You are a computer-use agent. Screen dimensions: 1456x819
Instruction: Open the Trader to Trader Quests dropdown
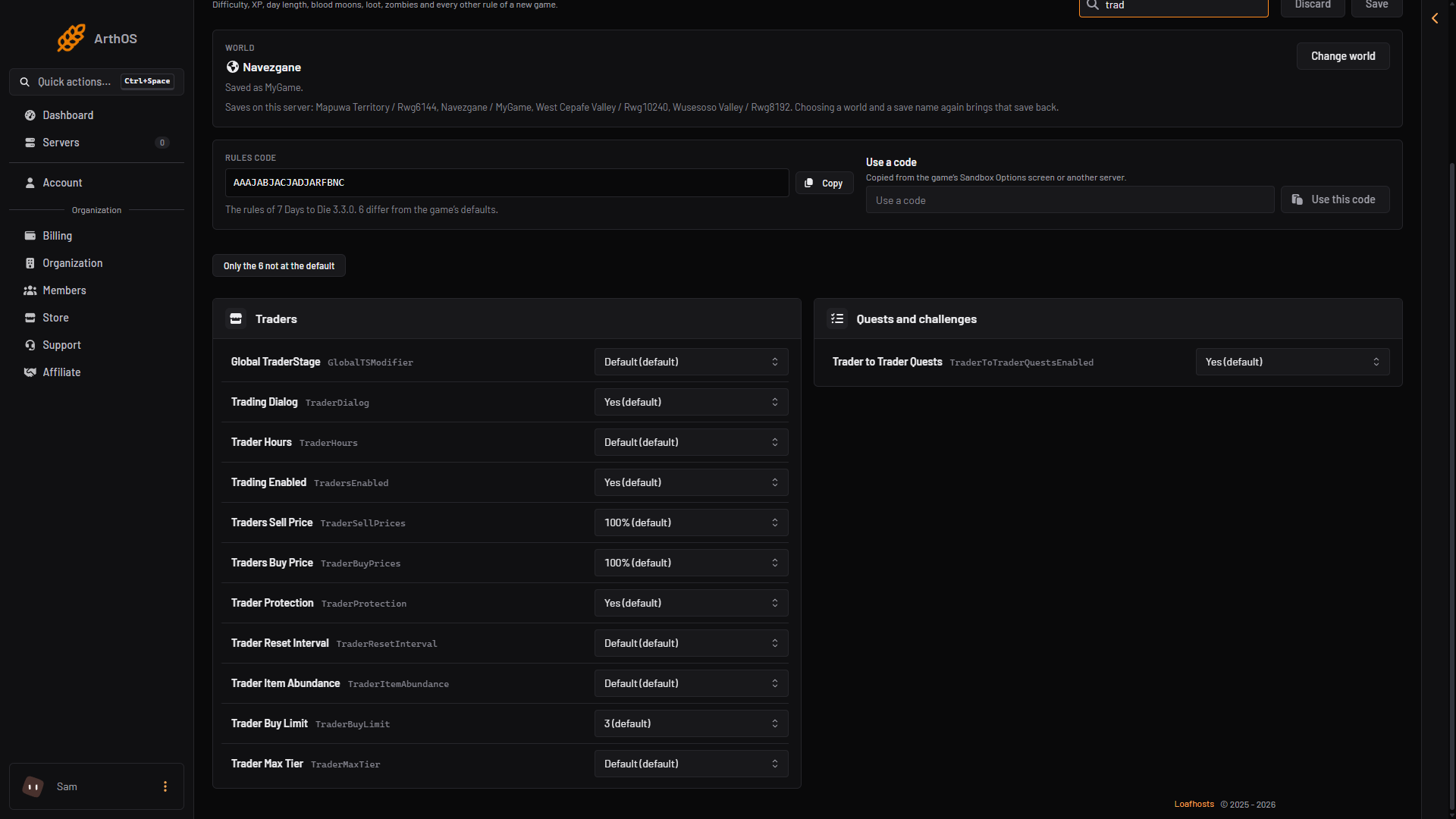(x=1292, y=362)
